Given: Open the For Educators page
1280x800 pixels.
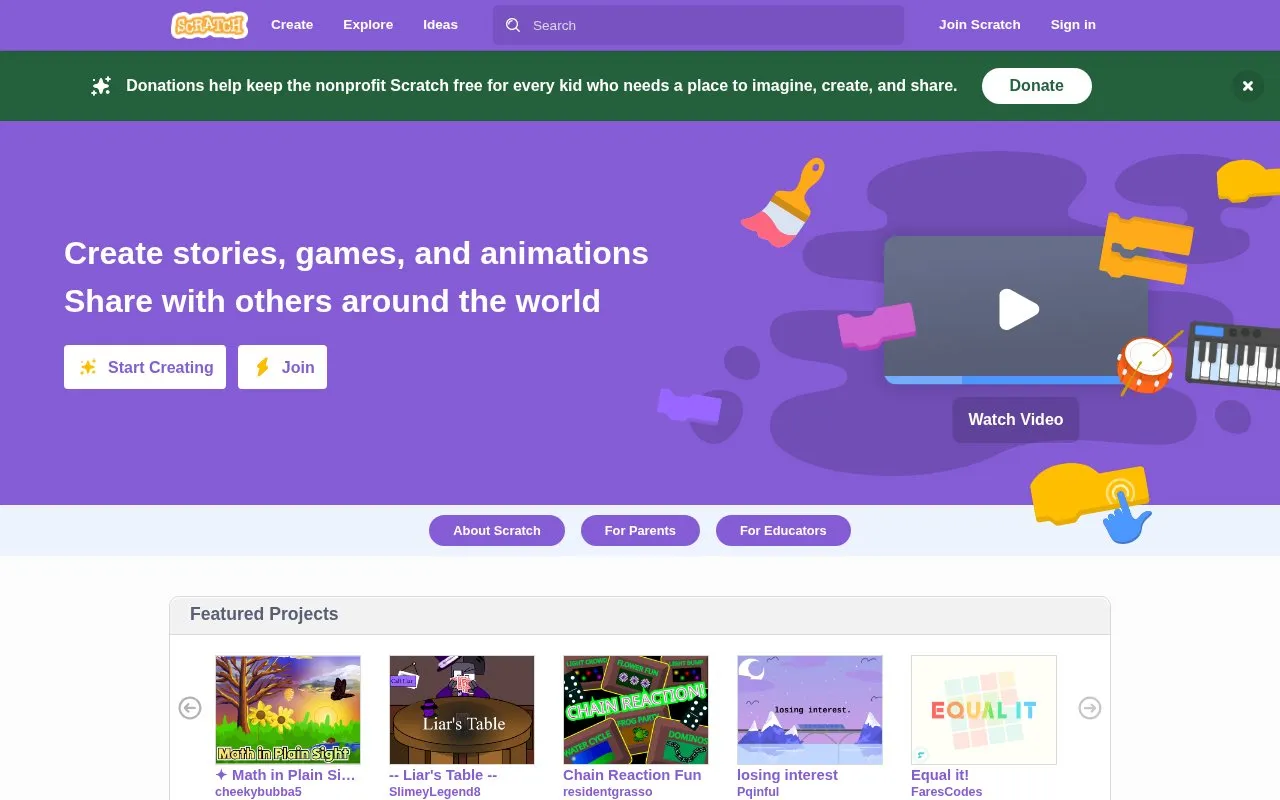Looking at the screenshot, I should (783, 530).
